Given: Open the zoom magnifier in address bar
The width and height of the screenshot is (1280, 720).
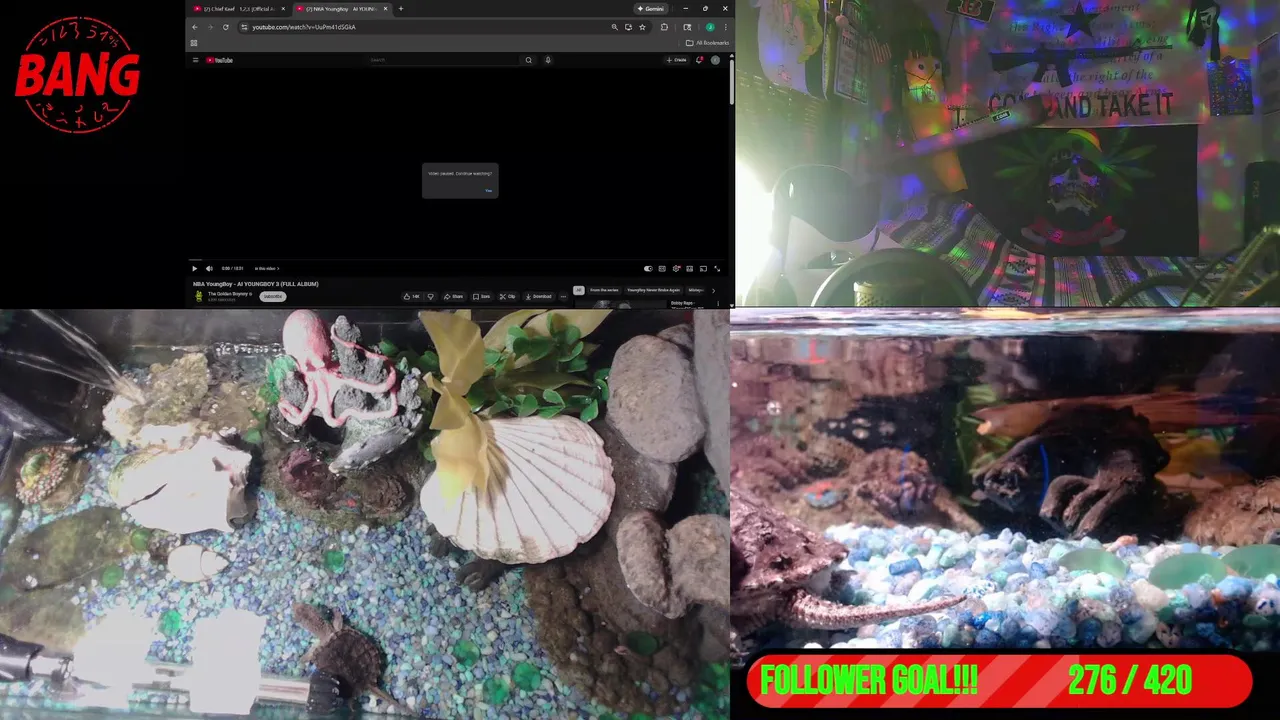Looking at the screenshot, I should [x=614, y=27].
